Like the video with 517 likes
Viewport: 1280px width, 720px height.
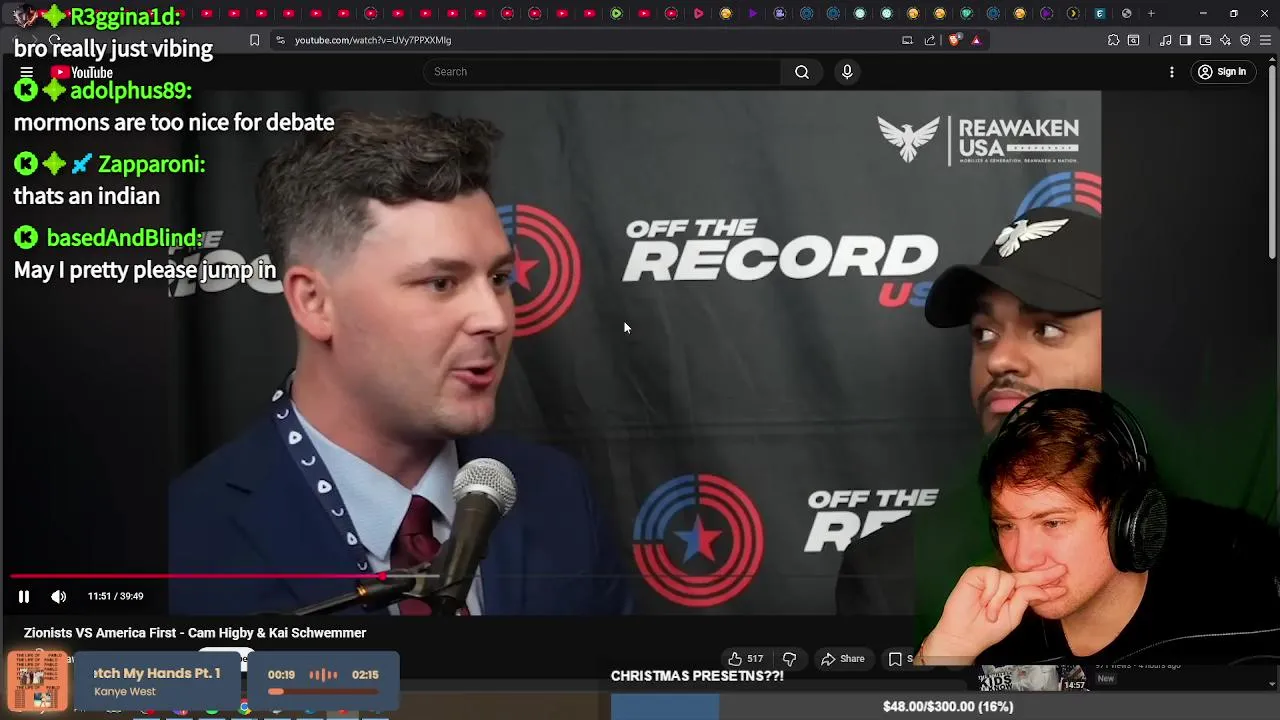click(x=745, y=659)
